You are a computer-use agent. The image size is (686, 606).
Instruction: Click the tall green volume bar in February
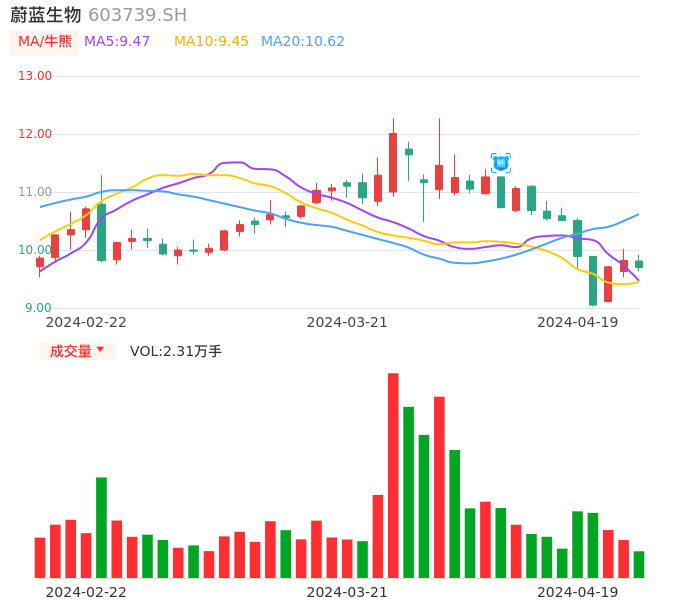point(101,527)
